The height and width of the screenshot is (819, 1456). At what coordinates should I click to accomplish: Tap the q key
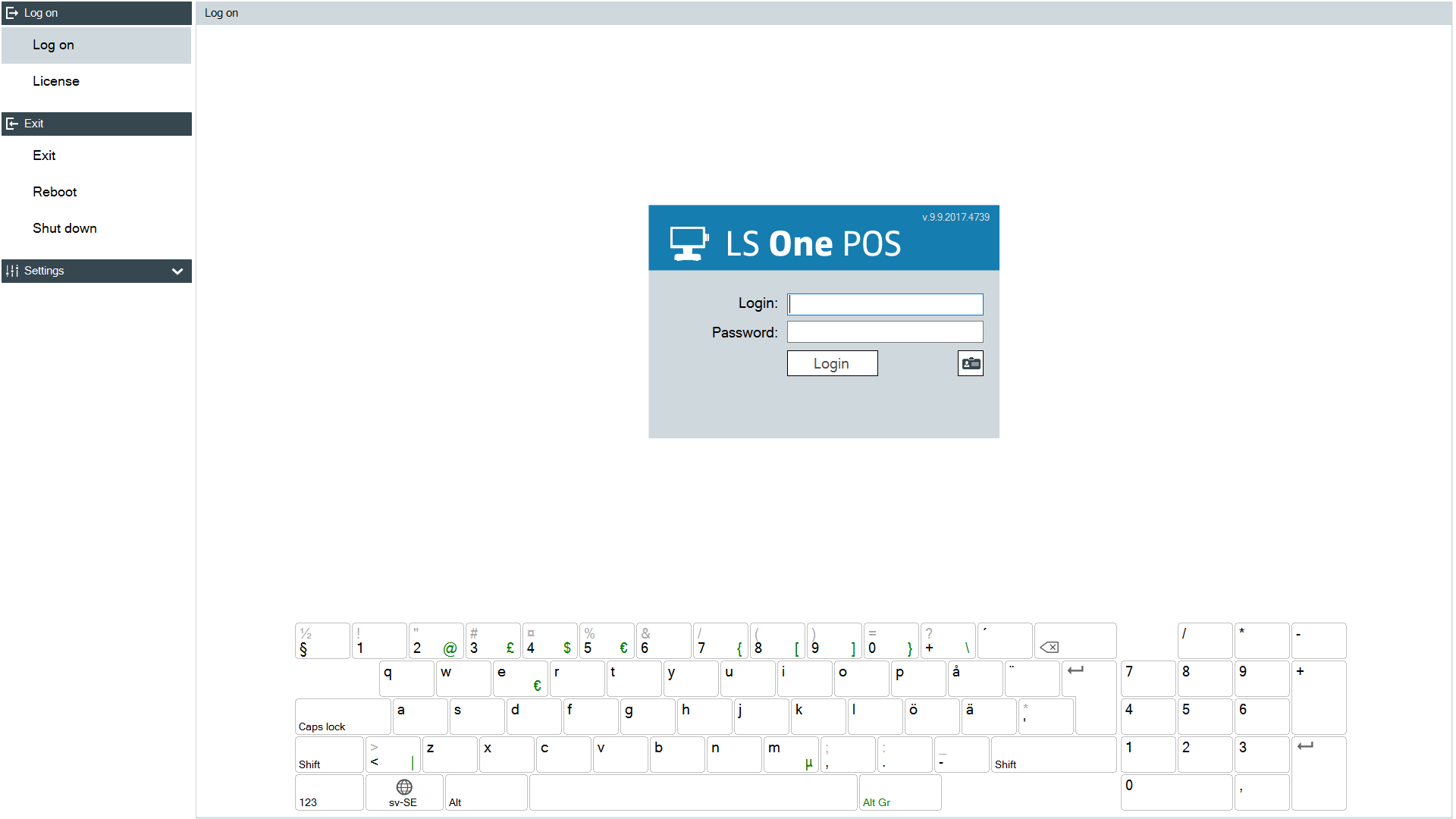pyautogui.click(x=406, y=679)
